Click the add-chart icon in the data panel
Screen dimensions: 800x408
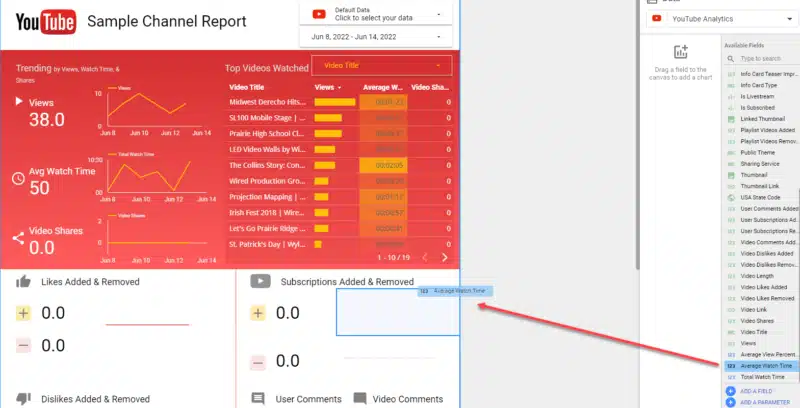(x=681, y=52)
